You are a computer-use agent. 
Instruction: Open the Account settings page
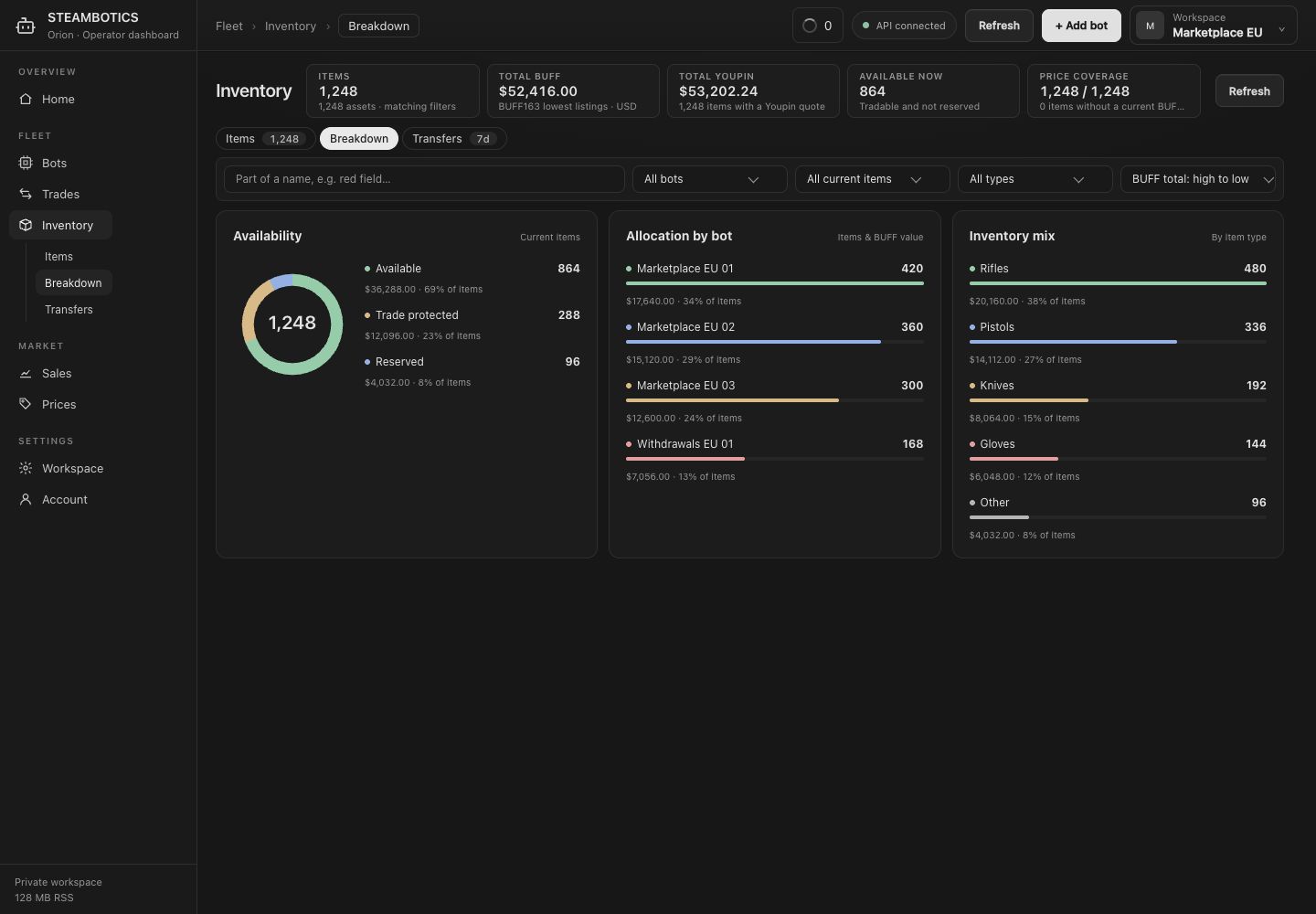click(60, 499)
